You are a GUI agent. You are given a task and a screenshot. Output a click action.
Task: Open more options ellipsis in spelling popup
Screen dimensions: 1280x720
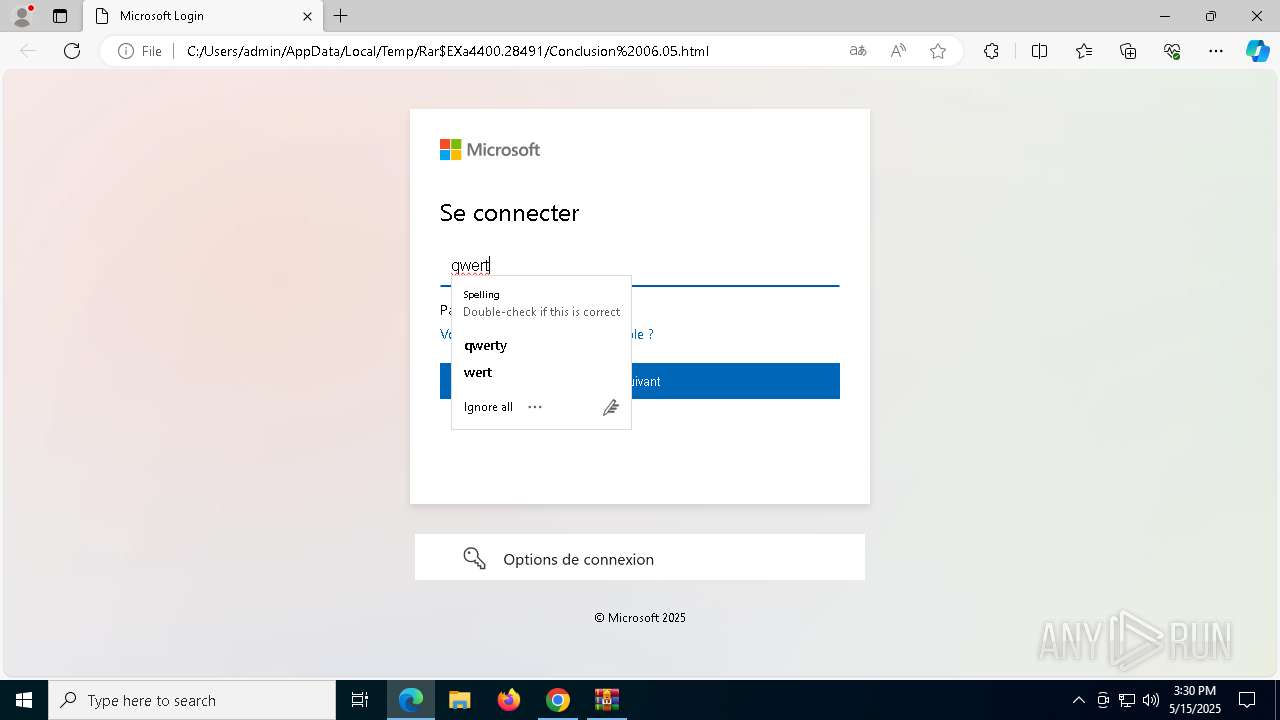click(535, 407)
